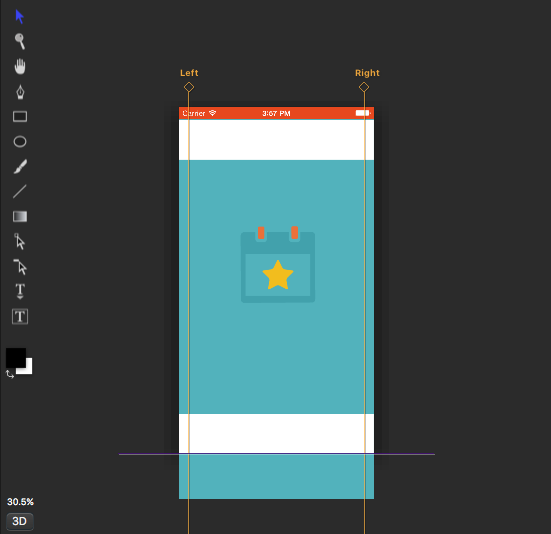This screenshot has height=534, width=551.
Task: Select the Transform Shape arrow tool
Action: click(20, 267)
